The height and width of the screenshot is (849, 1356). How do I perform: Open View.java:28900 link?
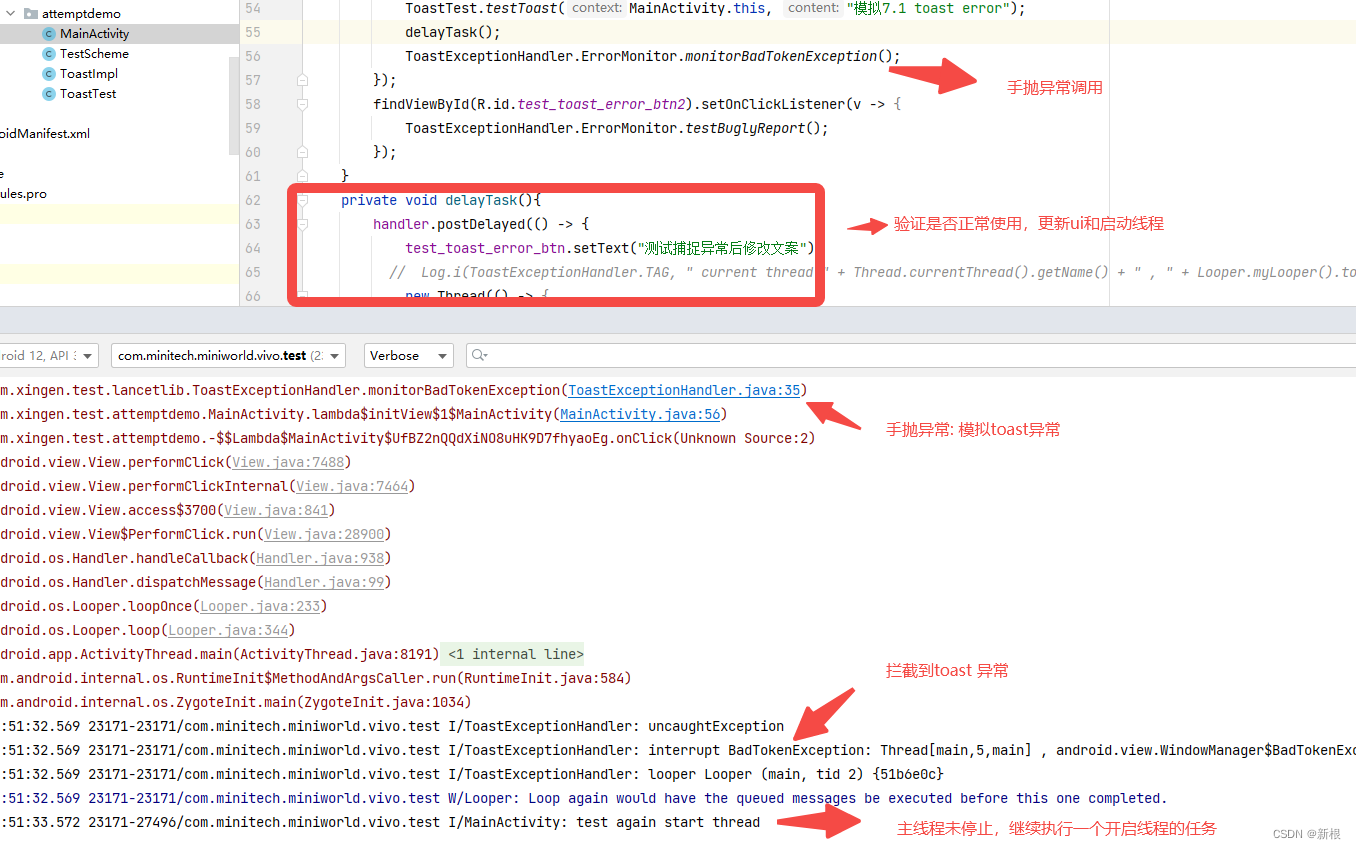[324, 534]
